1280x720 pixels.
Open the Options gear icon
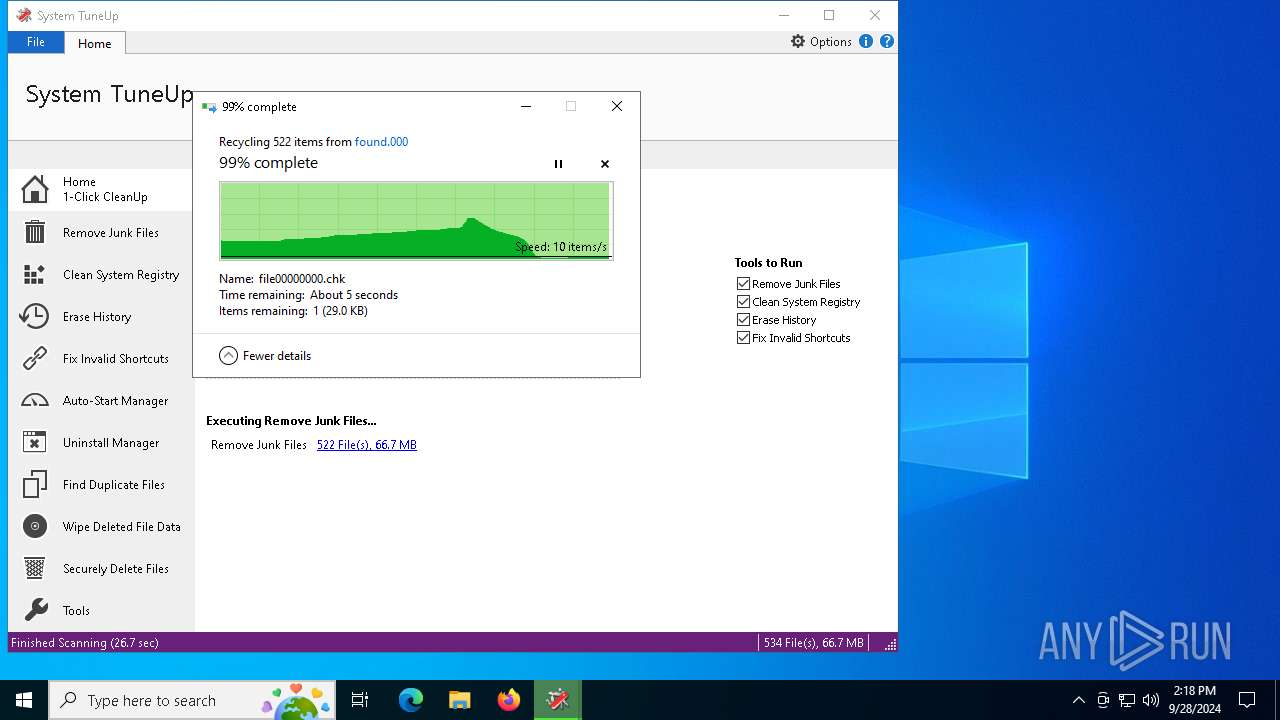tap(798, 41)
